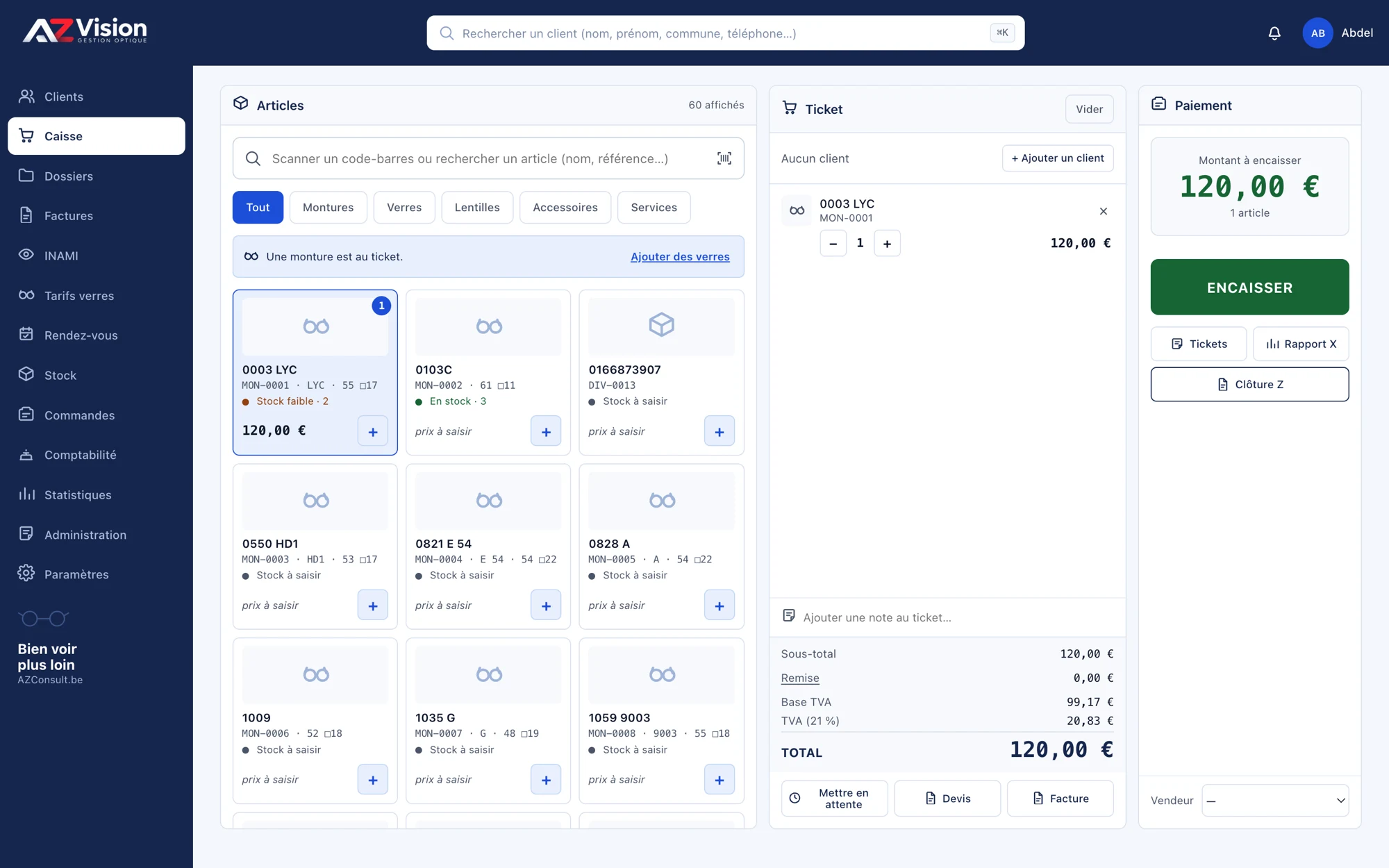
Task: Open Paramètres settings
Action: [97, 574]
